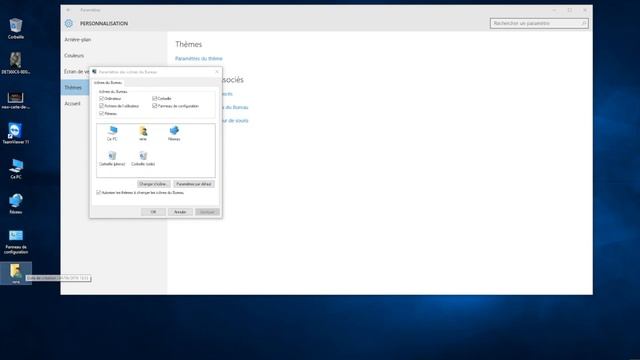Open the mouse pointer settings link
640x360 pixels.
[235, 120]
